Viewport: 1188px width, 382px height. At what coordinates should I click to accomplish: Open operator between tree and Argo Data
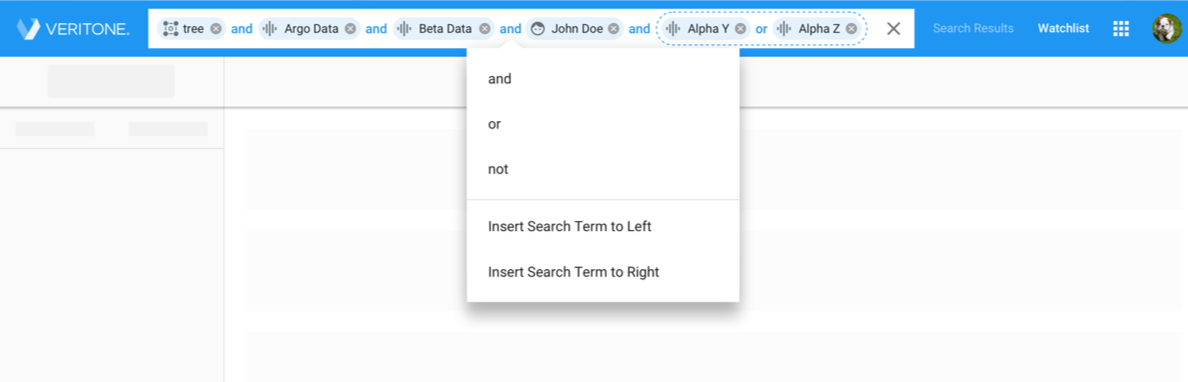242,29
